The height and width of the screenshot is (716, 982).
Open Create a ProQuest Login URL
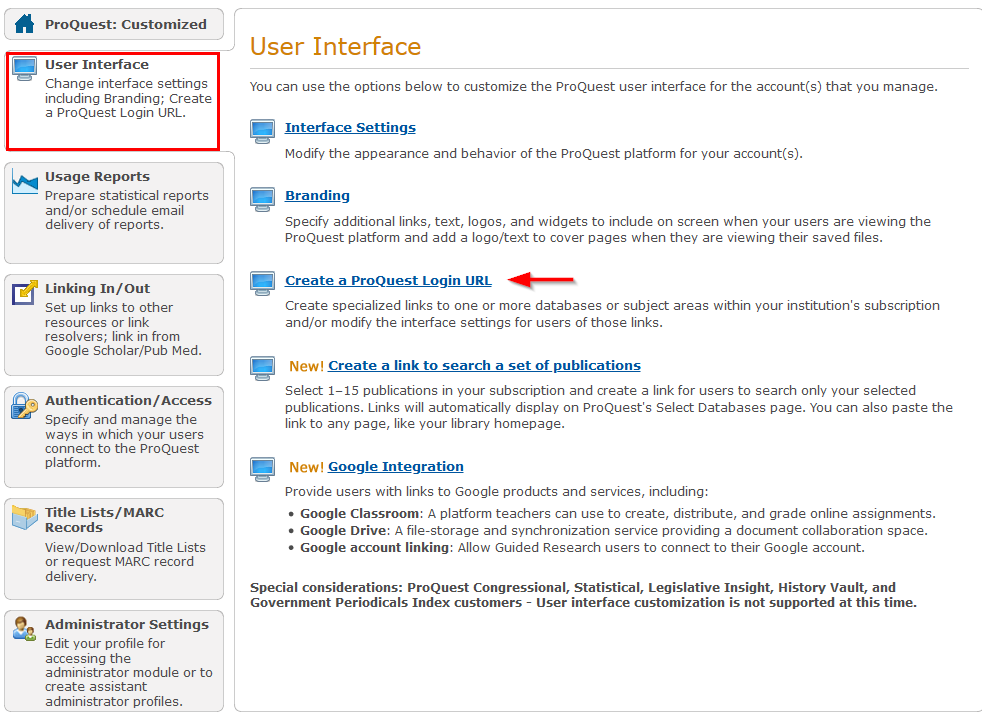tap(388, 280)
